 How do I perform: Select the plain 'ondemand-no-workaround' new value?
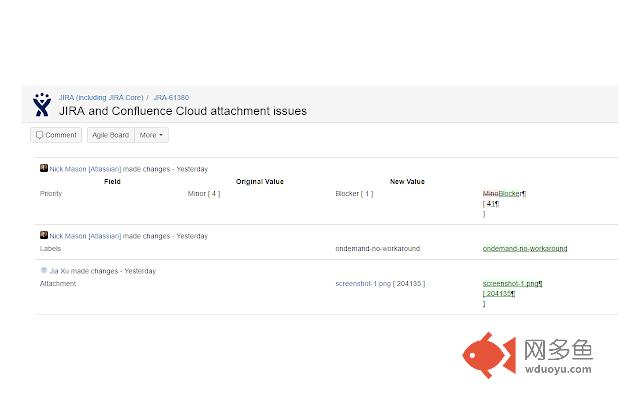(378, 249)
